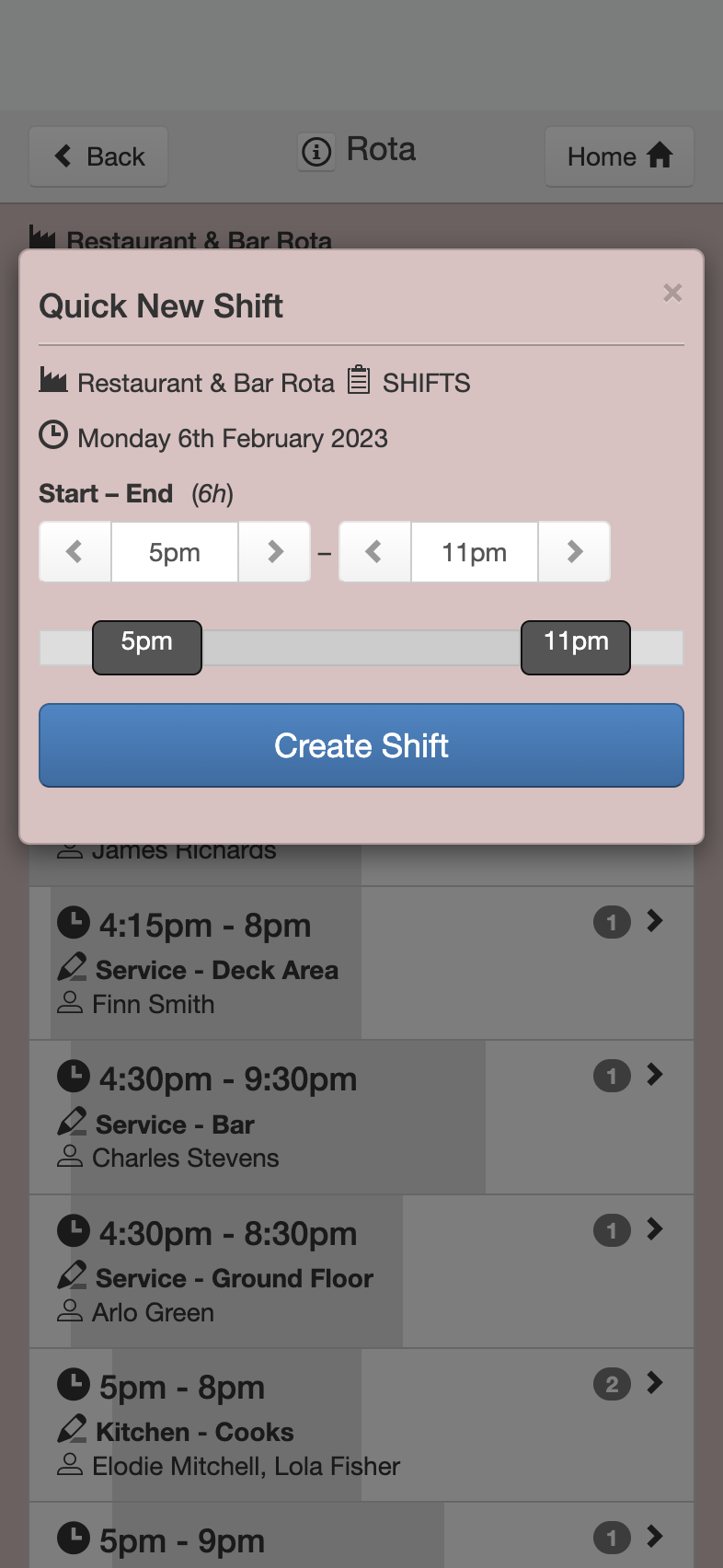Image resolution: width=723 pixels, height=1568 pixels.
Task: Decrease end time with left arrow
Action: [375, 552]
